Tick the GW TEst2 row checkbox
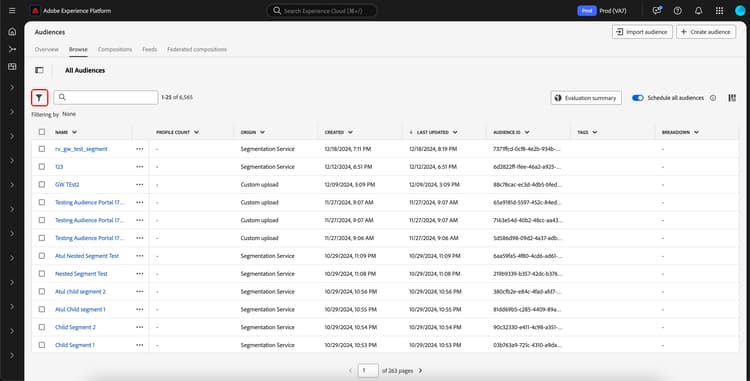 (x=42, y=184)
